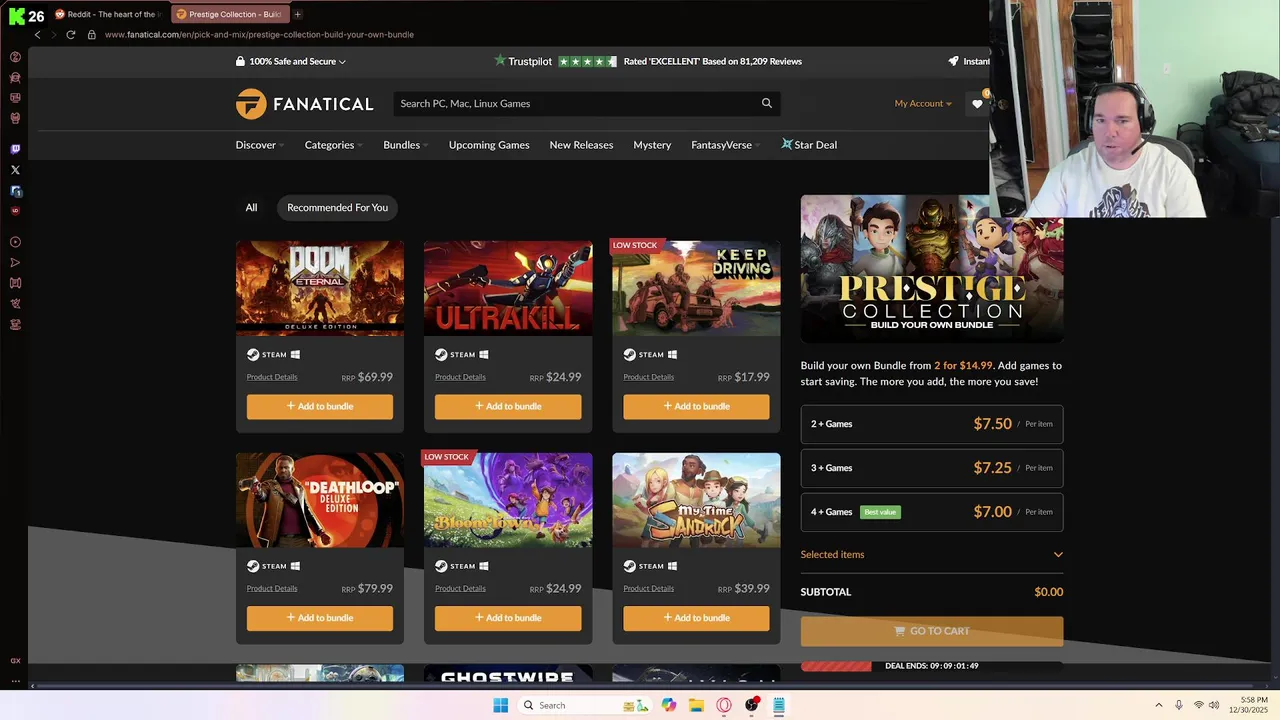This screenshot has height=720, width=1280.
Task: Open Product Details for Deathloop
Action: click(272, 588)
